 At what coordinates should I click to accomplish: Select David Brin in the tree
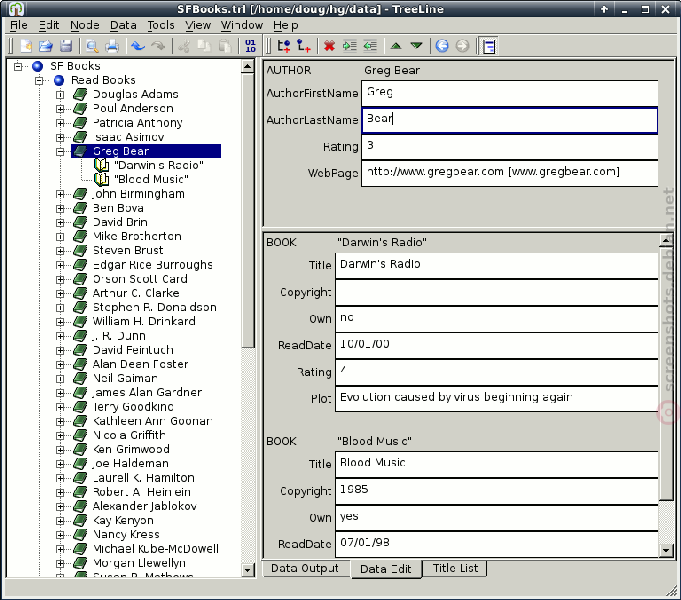(x=120, y=222)
